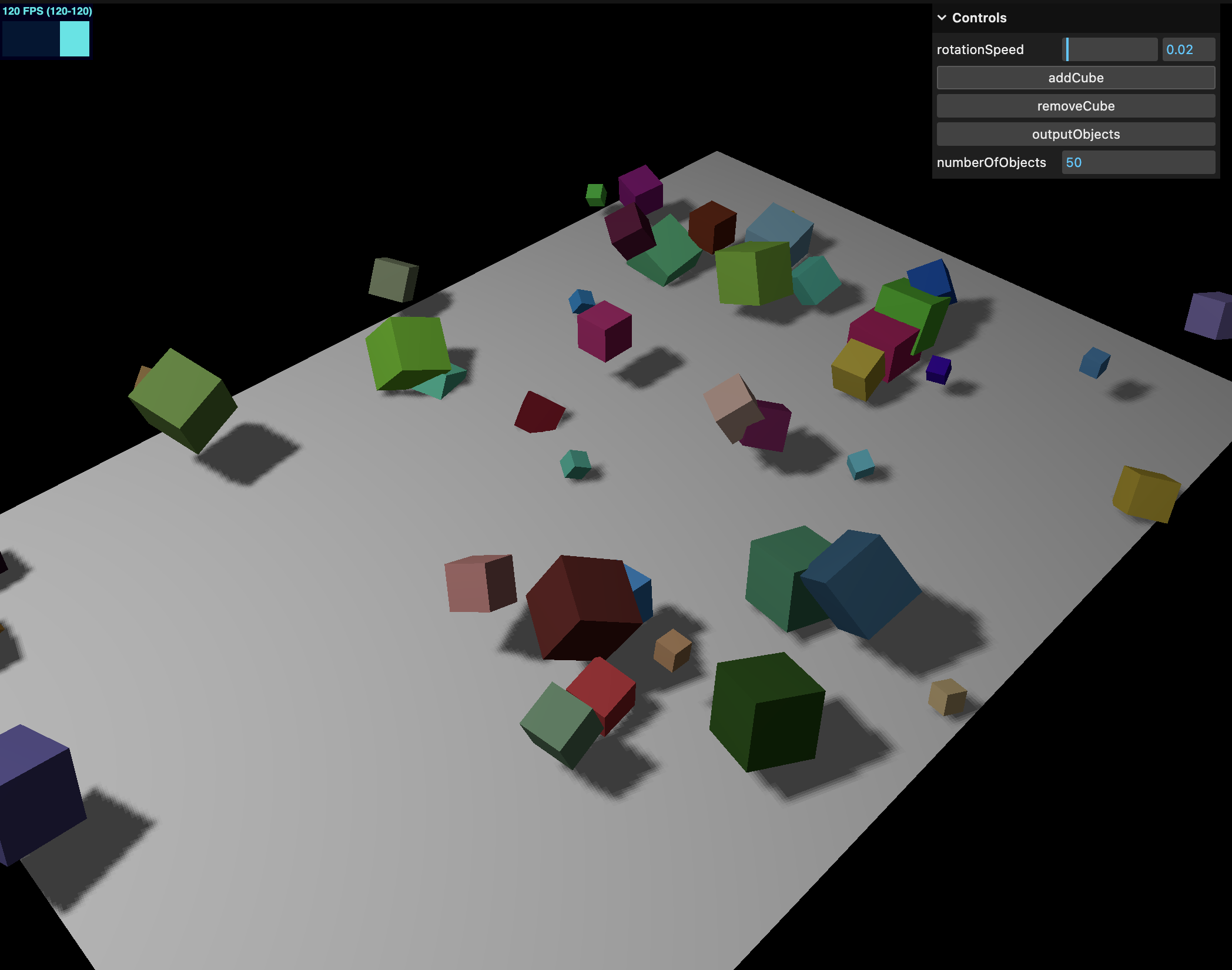Collapse the Controls panel chevron
This screenshot has height=970, width=1232.
pyautogui.click(x=942, y=18)
